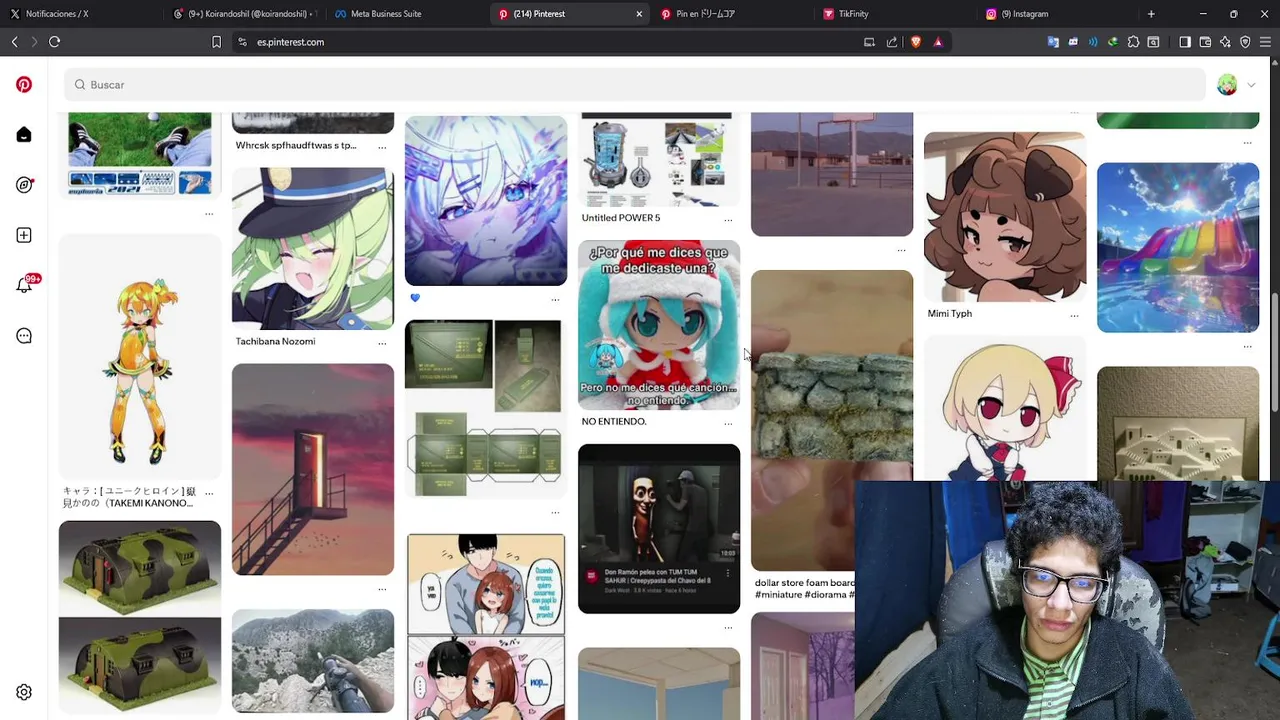The height and width of the screenshot is (720, 1280).
Task: Open more options for NO ENTIENDO pin
Action: [x=728, y=423]
